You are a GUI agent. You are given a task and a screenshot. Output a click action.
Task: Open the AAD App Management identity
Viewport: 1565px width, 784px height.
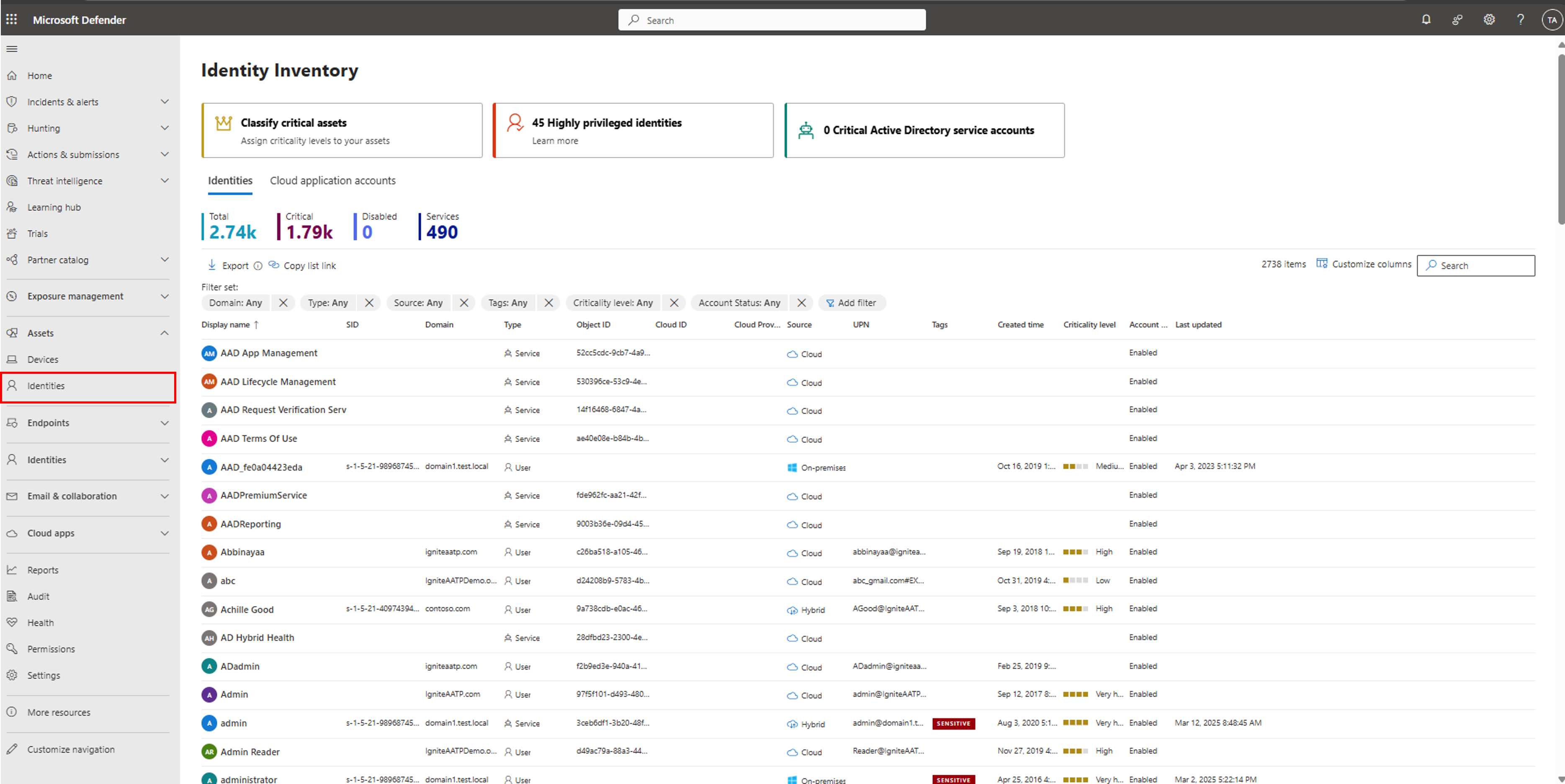(268, 353)
